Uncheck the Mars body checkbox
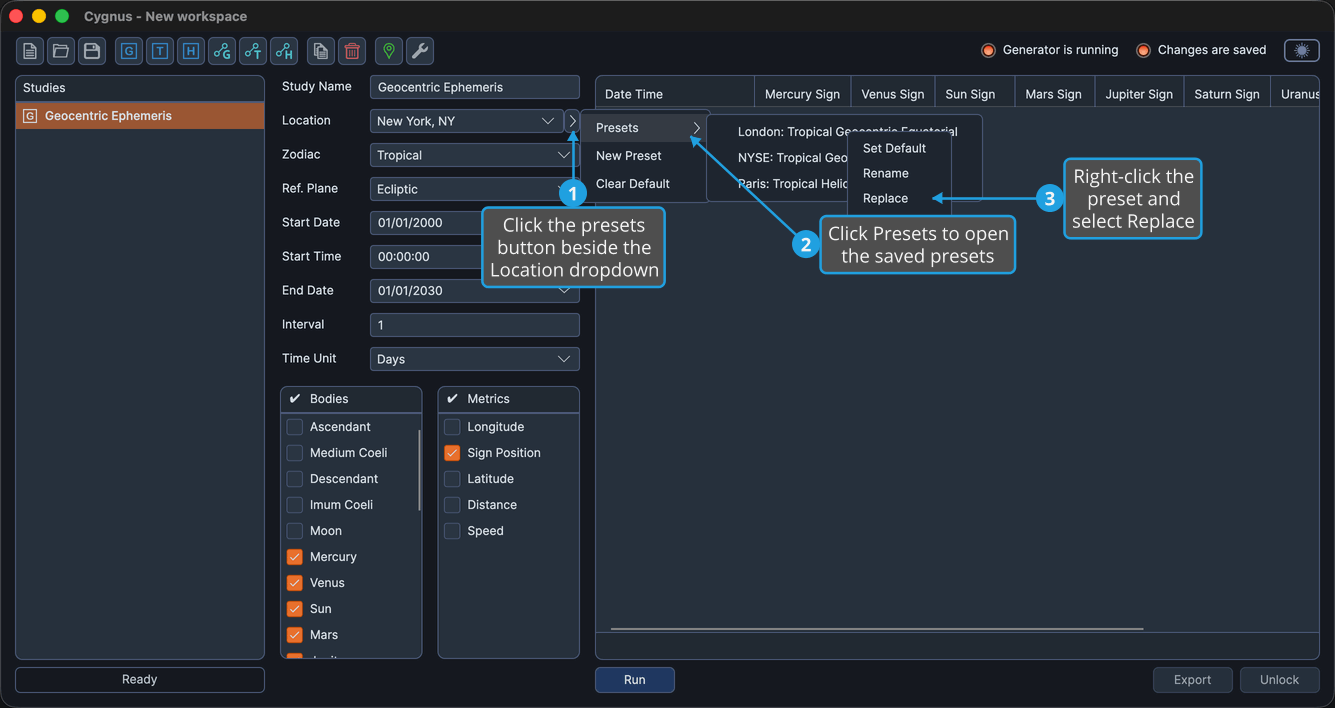This screenshot has width=1335, height=708. [x=295, y=635]
